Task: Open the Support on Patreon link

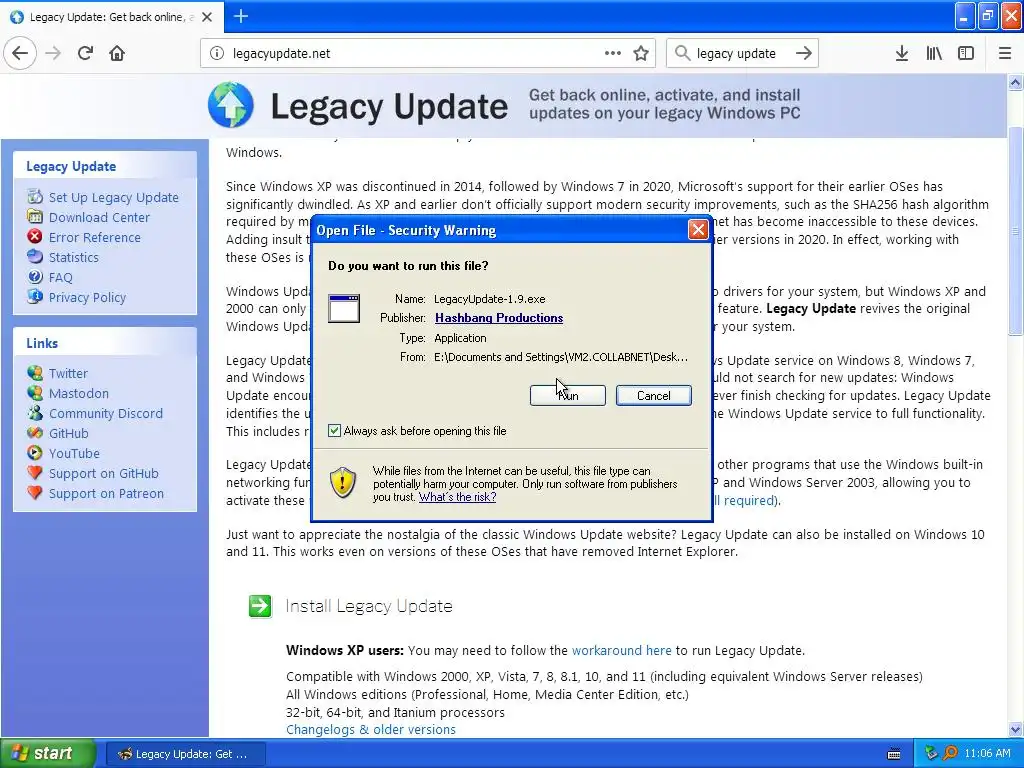Action: tap(106, 494)
